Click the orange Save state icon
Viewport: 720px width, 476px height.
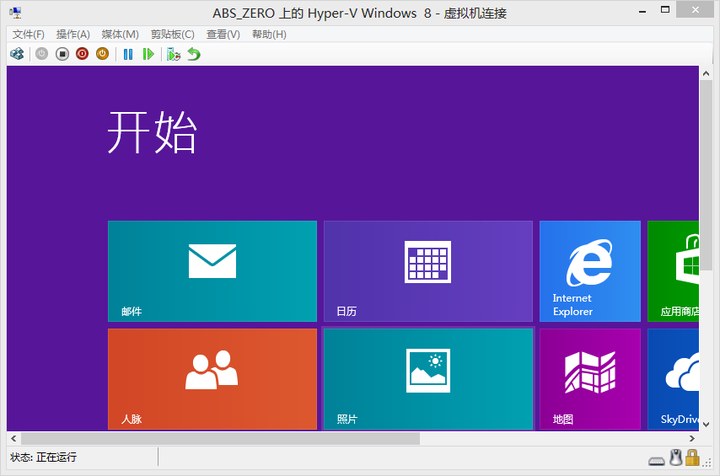point(102,54)
